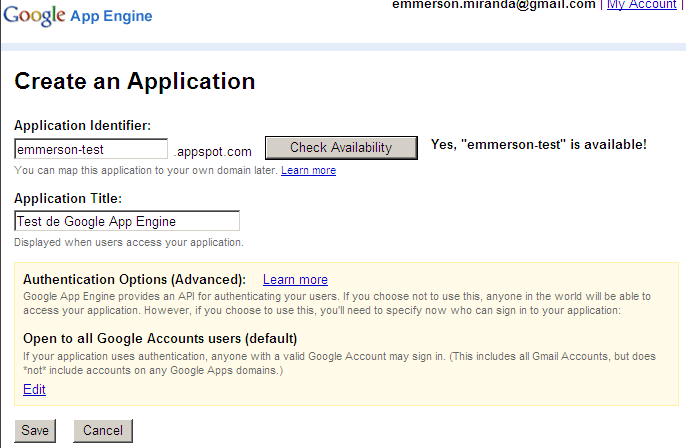The width and height of the screenshot is (686, 448).
Task: Click 'Authentication Options (Advanced):' heading
Action: tap(134, 280)
